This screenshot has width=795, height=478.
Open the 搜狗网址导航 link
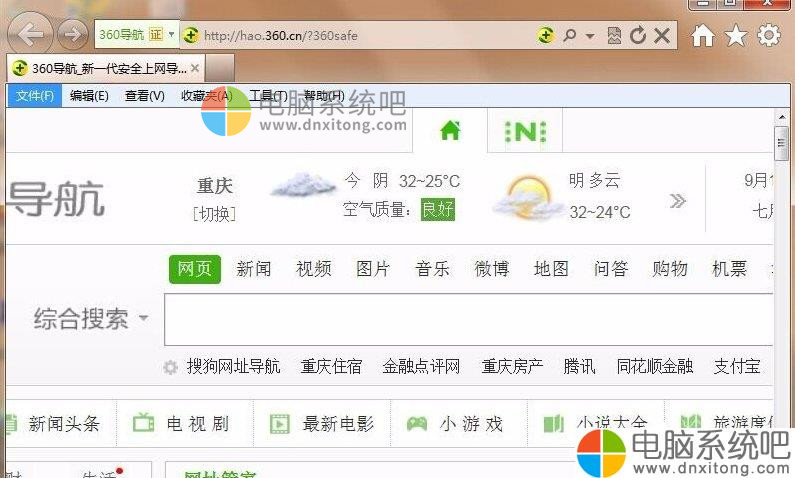click(234, 366)
